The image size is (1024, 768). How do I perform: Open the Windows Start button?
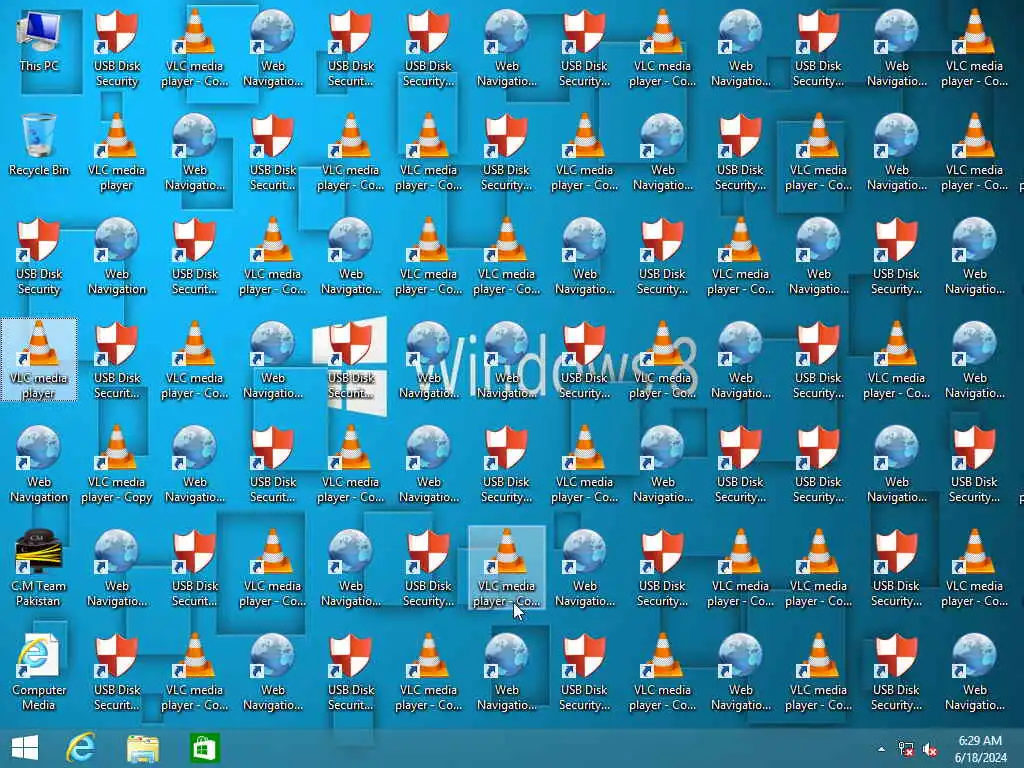tap(25, 748)
